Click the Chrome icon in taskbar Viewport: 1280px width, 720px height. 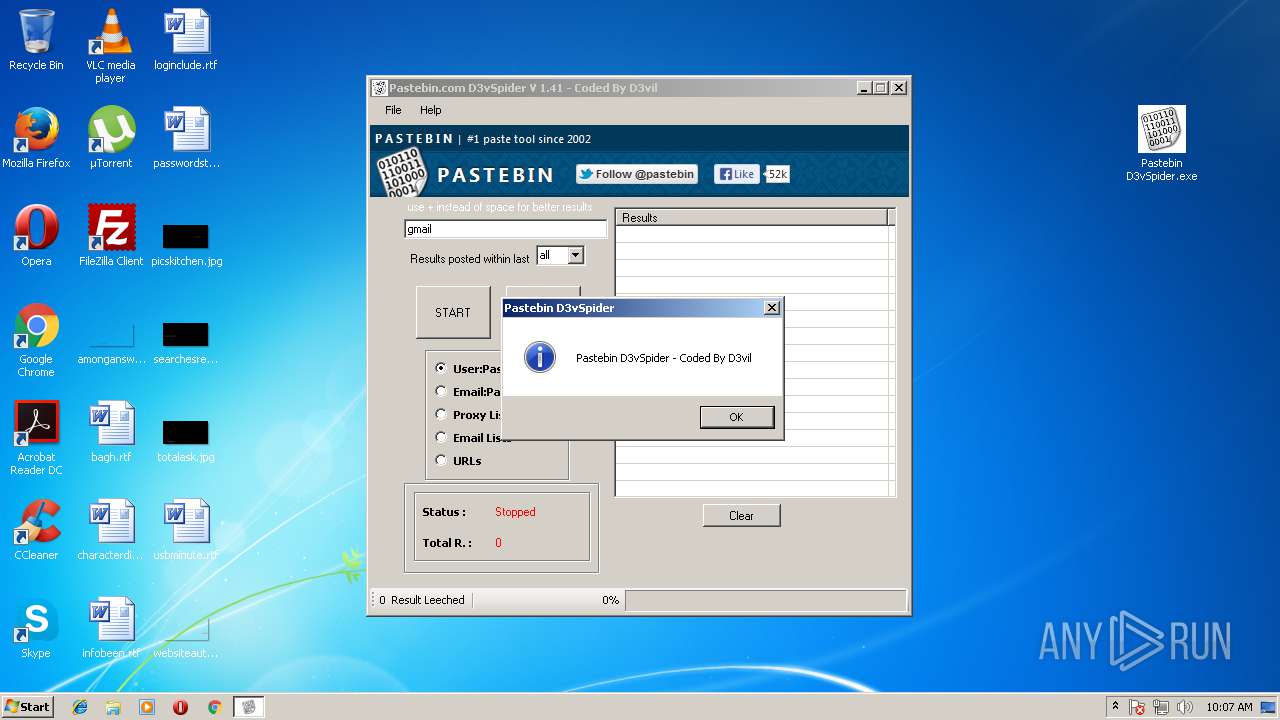click(214, 707)
